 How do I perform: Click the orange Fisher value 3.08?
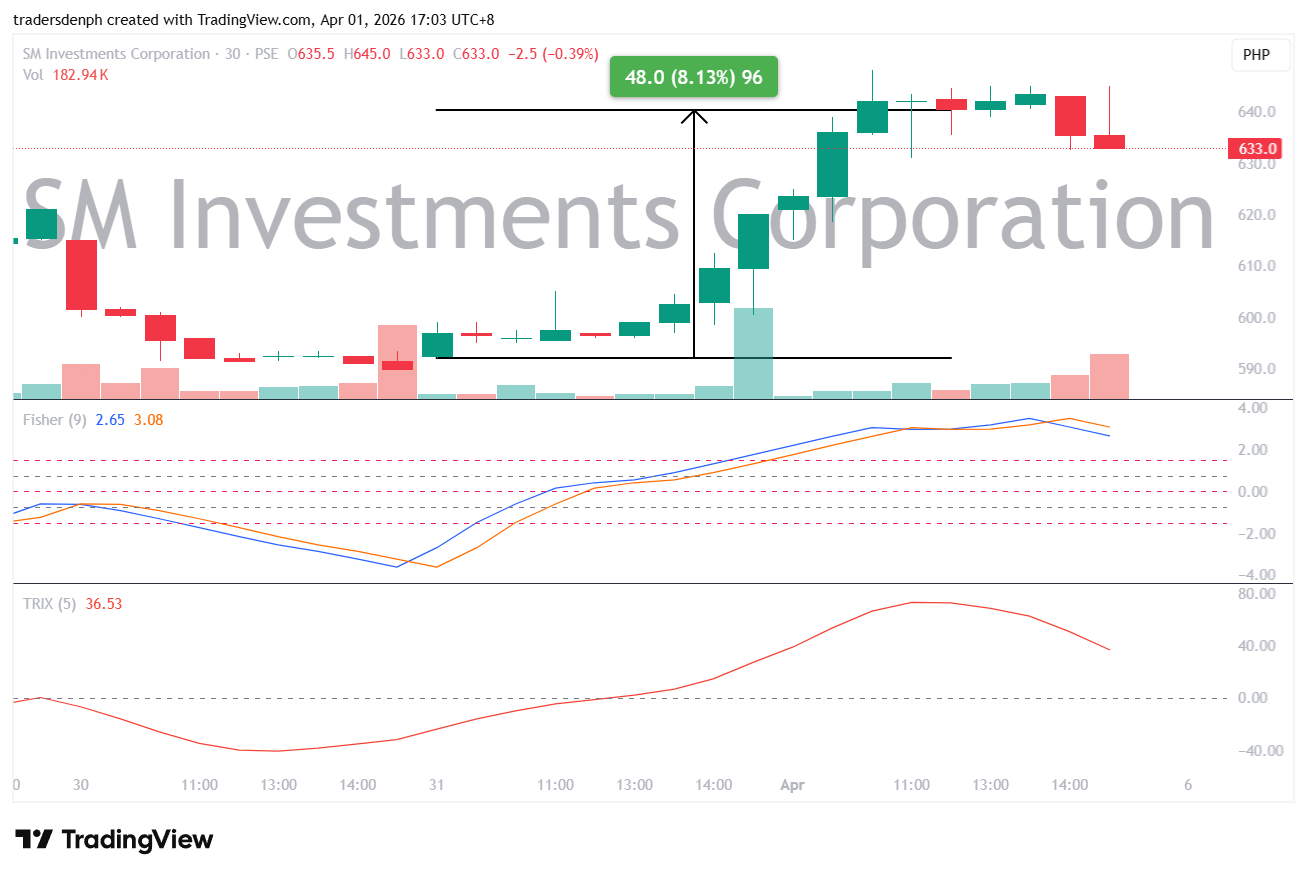tap(148, 420)
